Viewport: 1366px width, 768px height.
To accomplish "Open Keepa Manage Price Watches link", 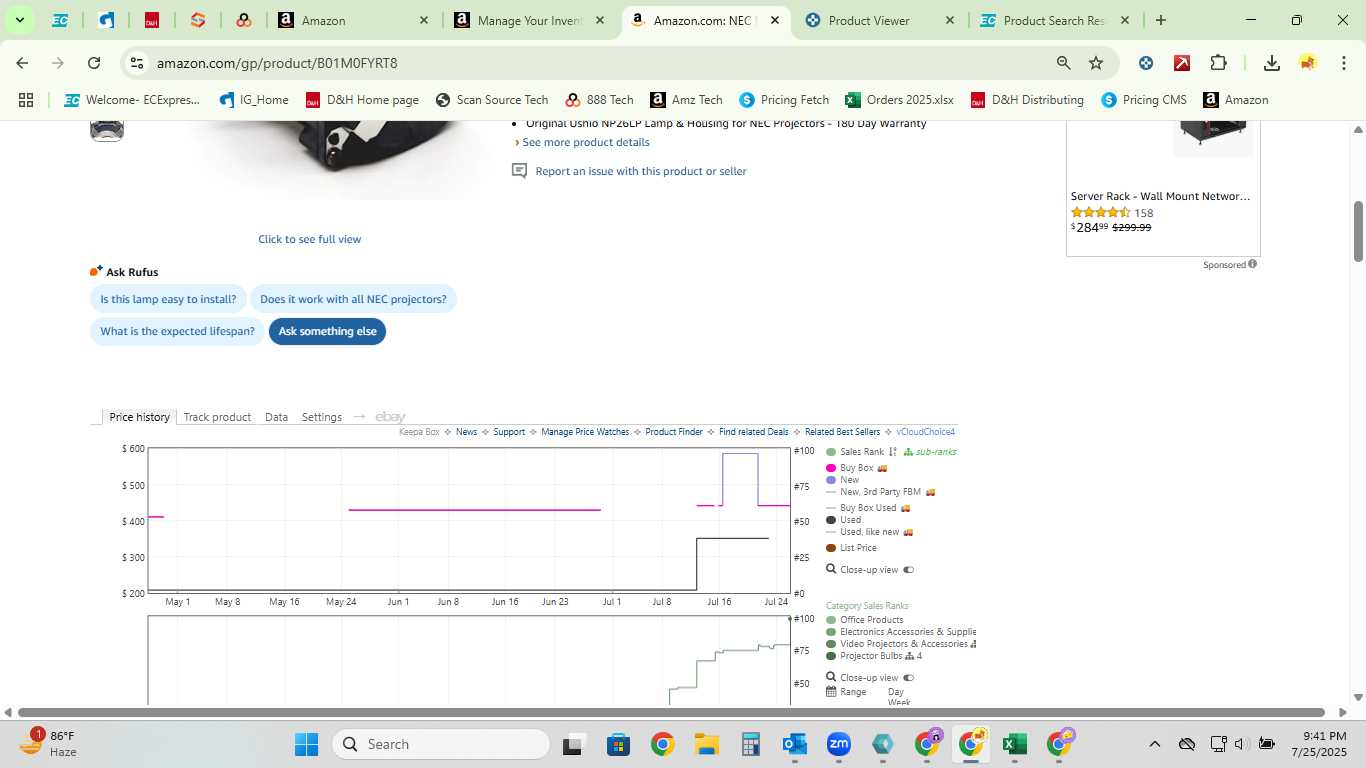I will point(585,432).
